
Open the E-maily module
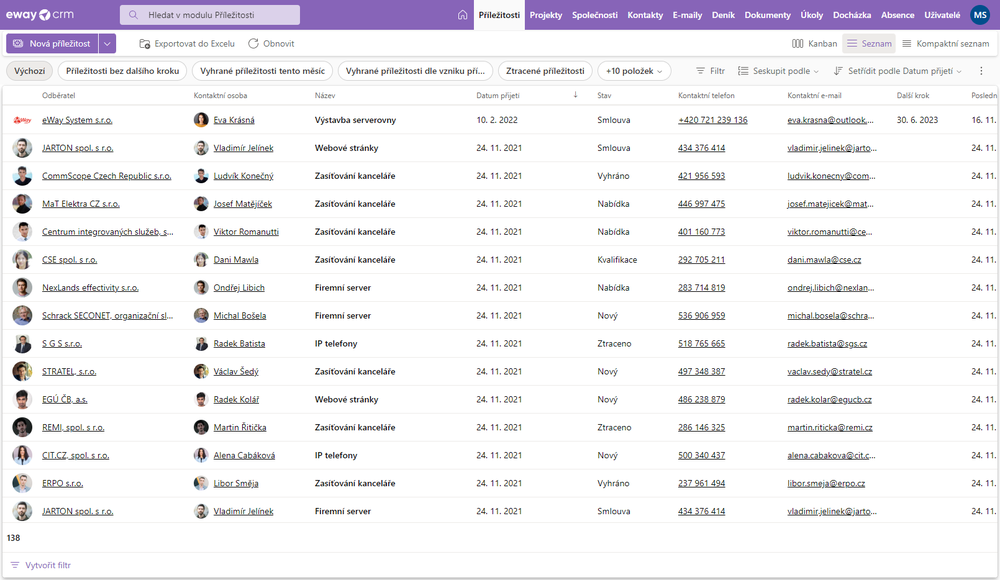click(687, 15)
